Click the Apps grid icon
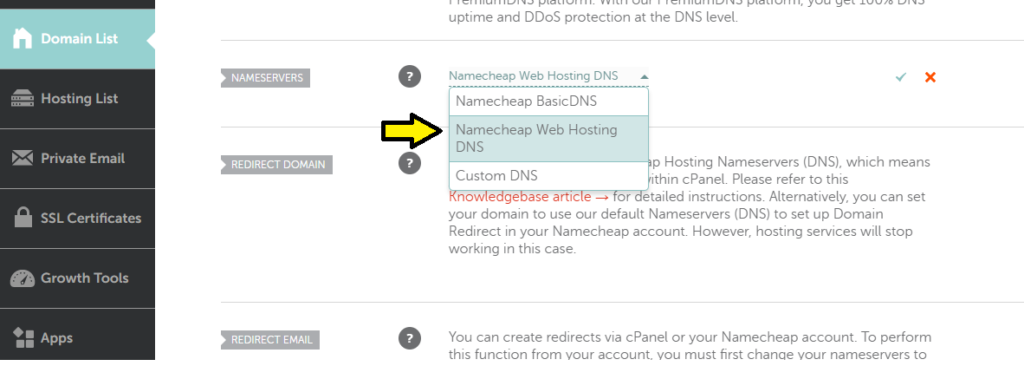 [x=24, y=338]
